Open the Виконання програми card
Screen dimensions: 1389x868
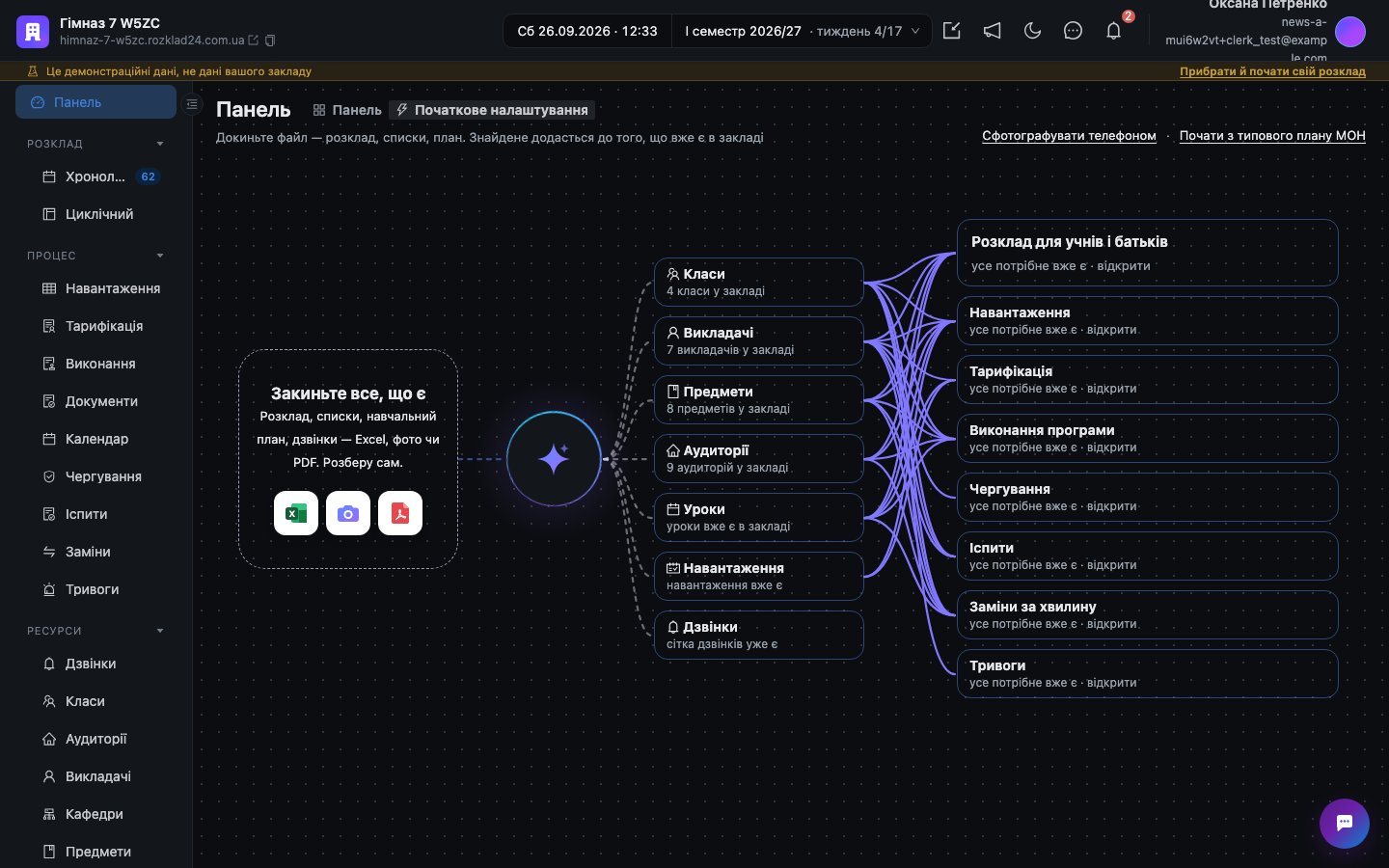(x=1147, y=438)
